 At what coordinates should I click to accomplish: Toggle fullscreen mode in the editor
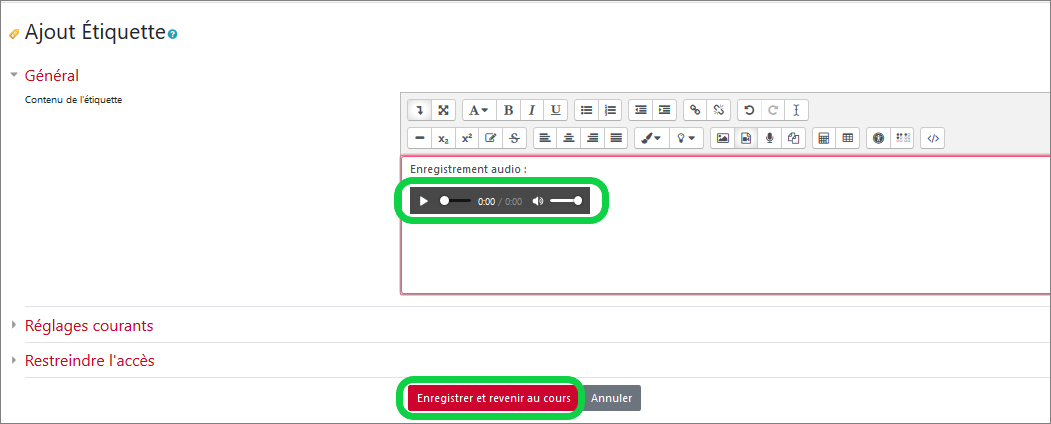(443, 110)
